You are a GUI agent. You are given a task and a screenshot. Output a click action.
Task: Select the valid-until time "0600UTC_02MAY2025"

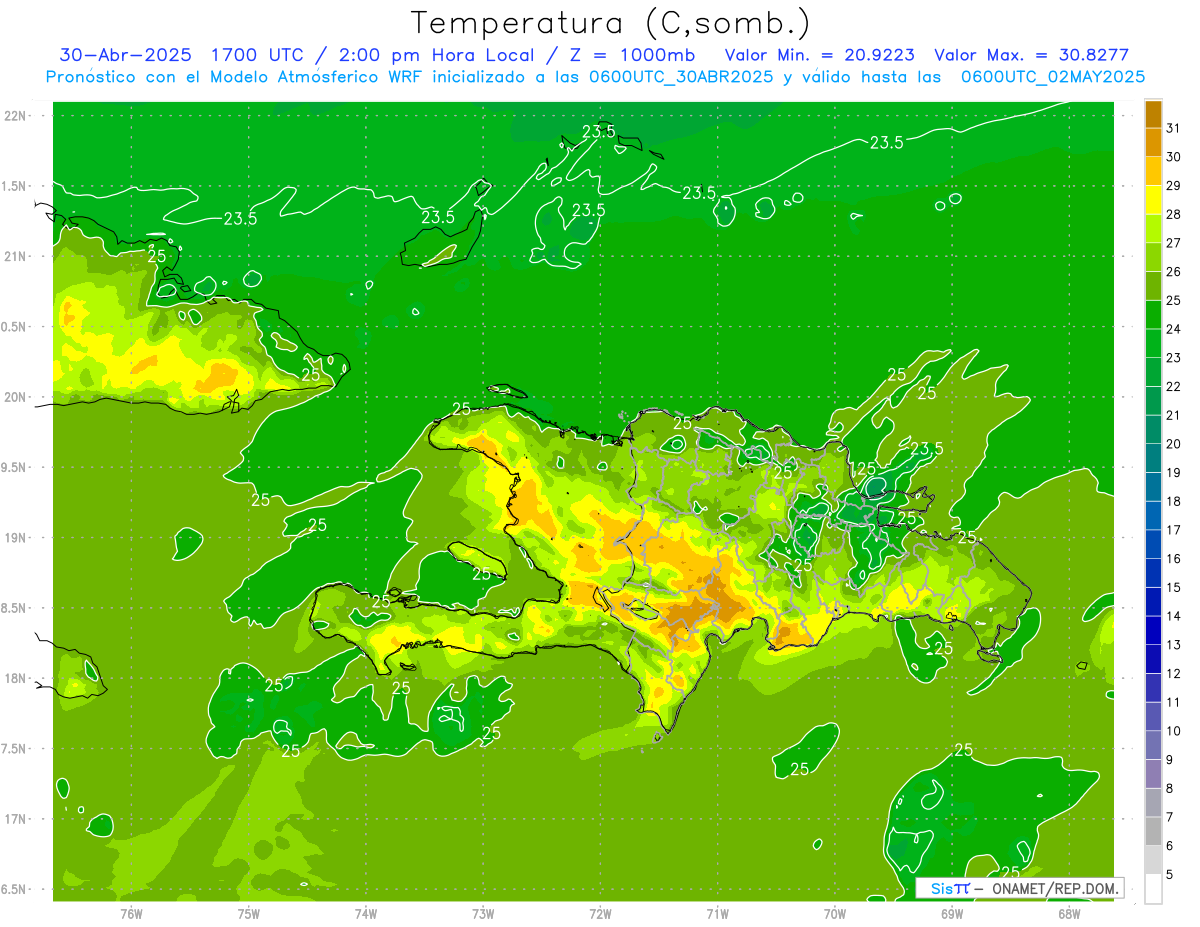pos(1053,77)
